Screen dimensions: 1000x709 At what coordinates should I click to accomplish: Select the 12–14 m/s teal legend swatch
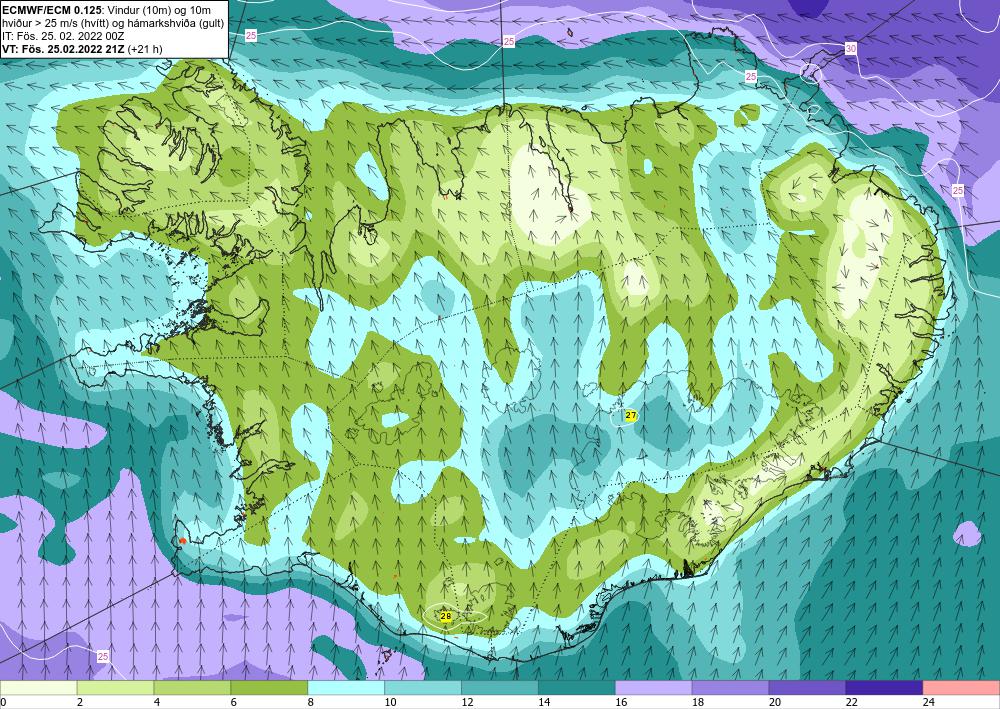click(x=500, y=688)
